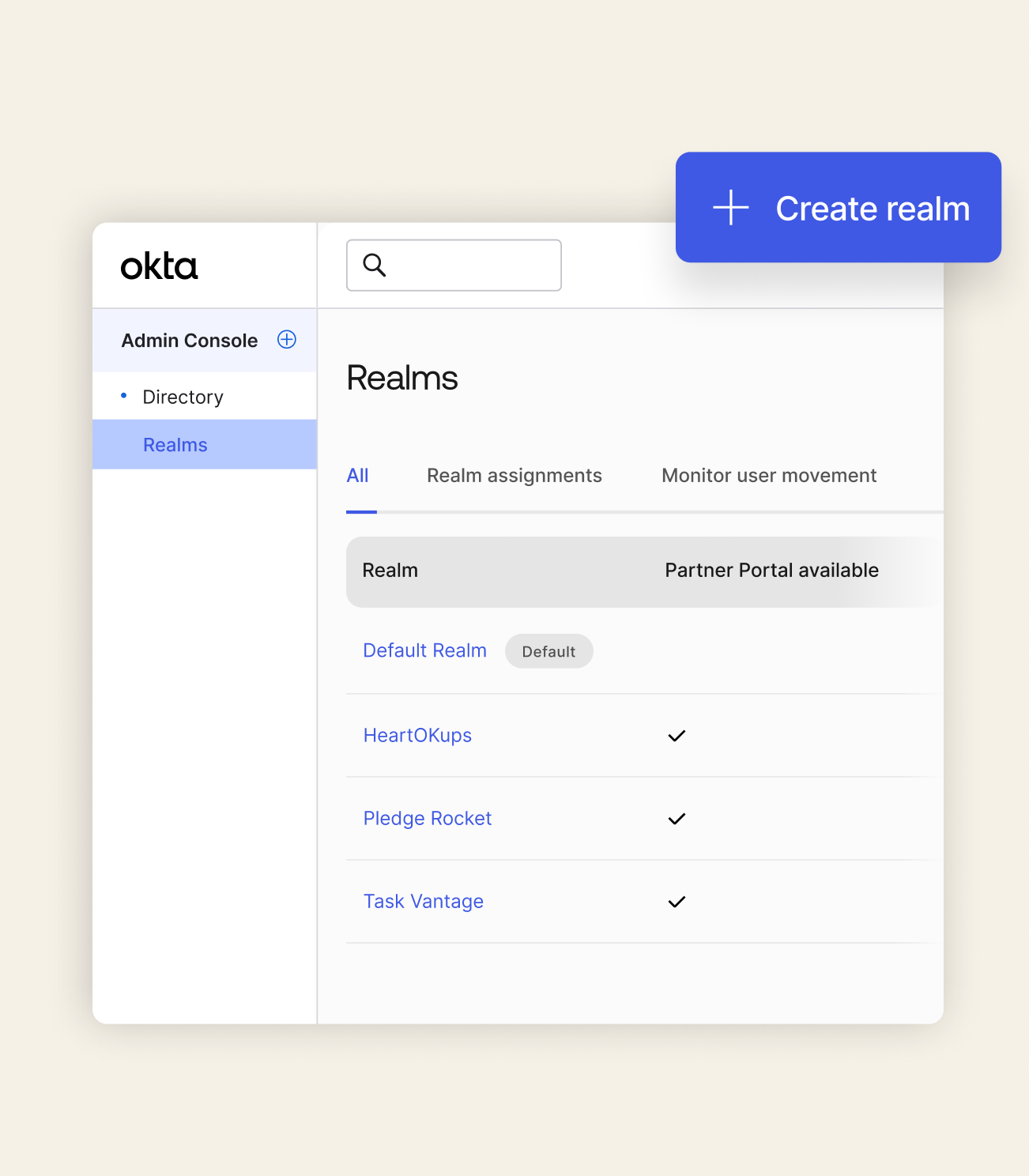Click the search magnifier icon

(375, 265)
